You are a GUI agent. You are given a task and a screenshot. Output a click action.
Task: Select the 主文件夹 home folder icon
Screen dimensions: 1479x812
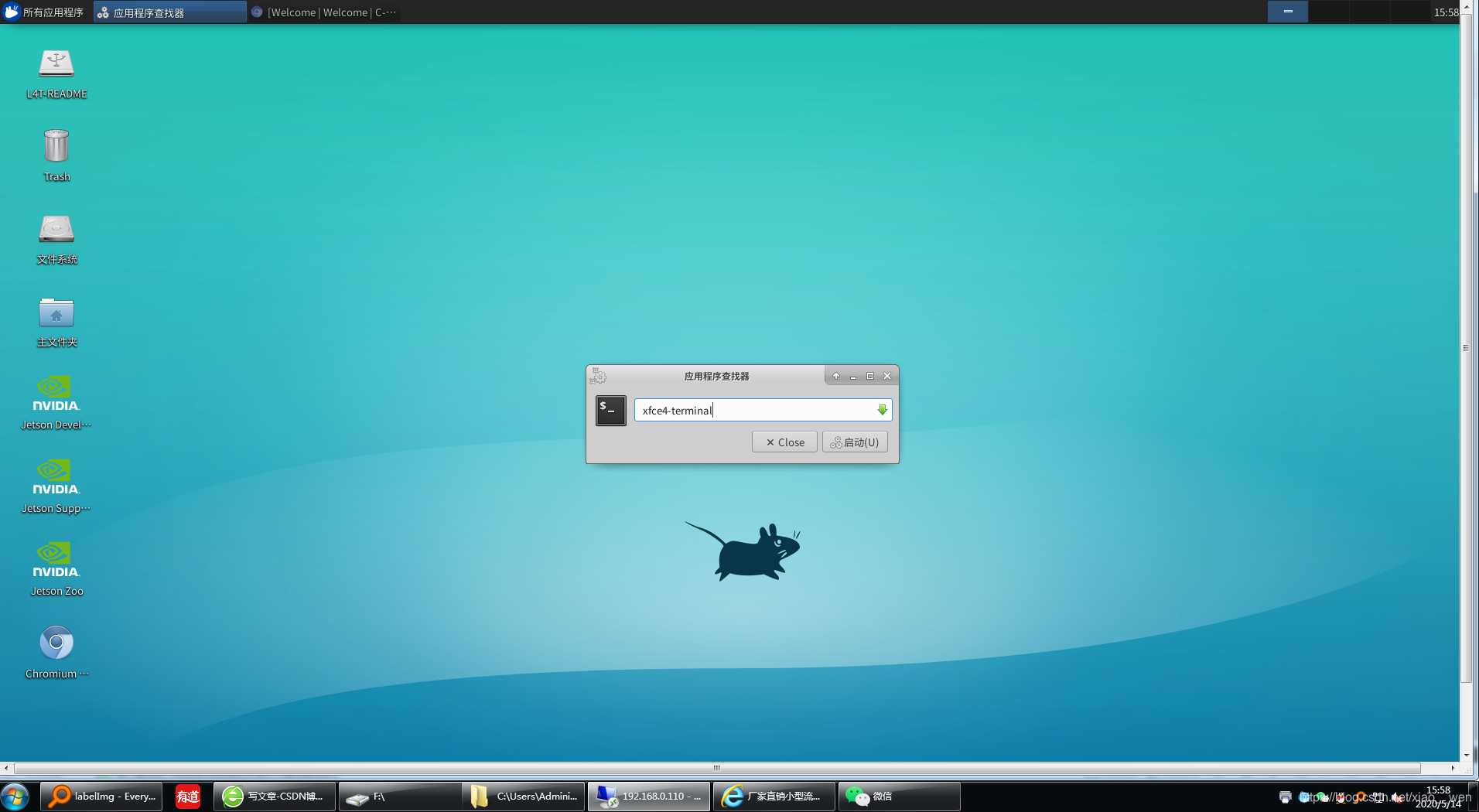(x=56, y=322)
